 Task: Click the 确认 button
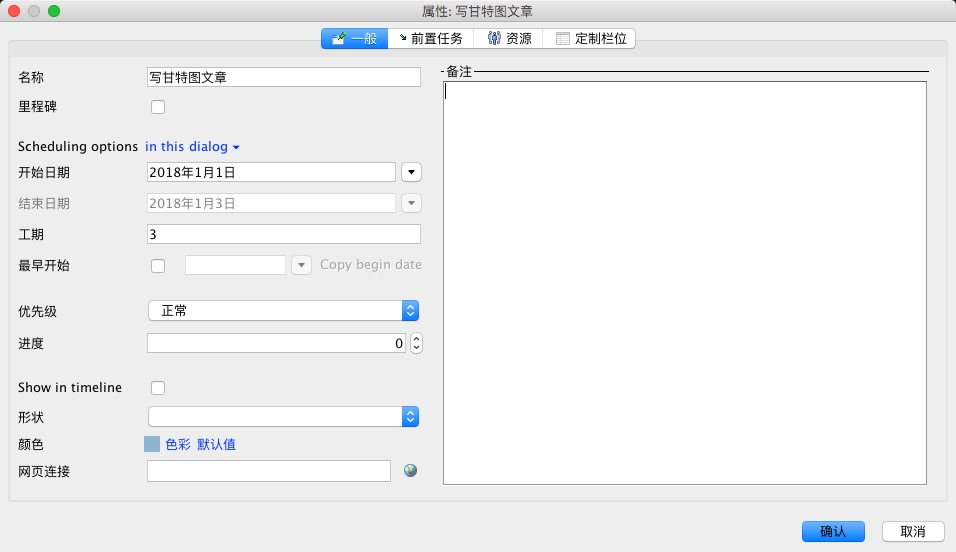[x=833, y=531]
